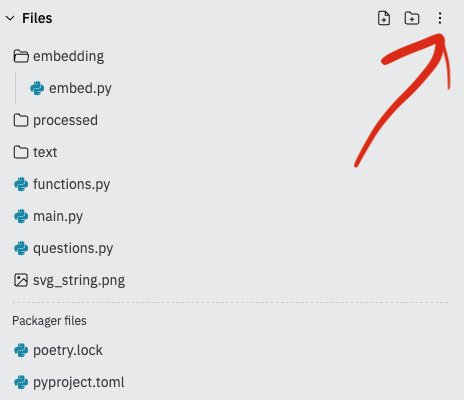Click the new folder icon
This screenshot has height=400, width=464.
[x=412, y=18]
